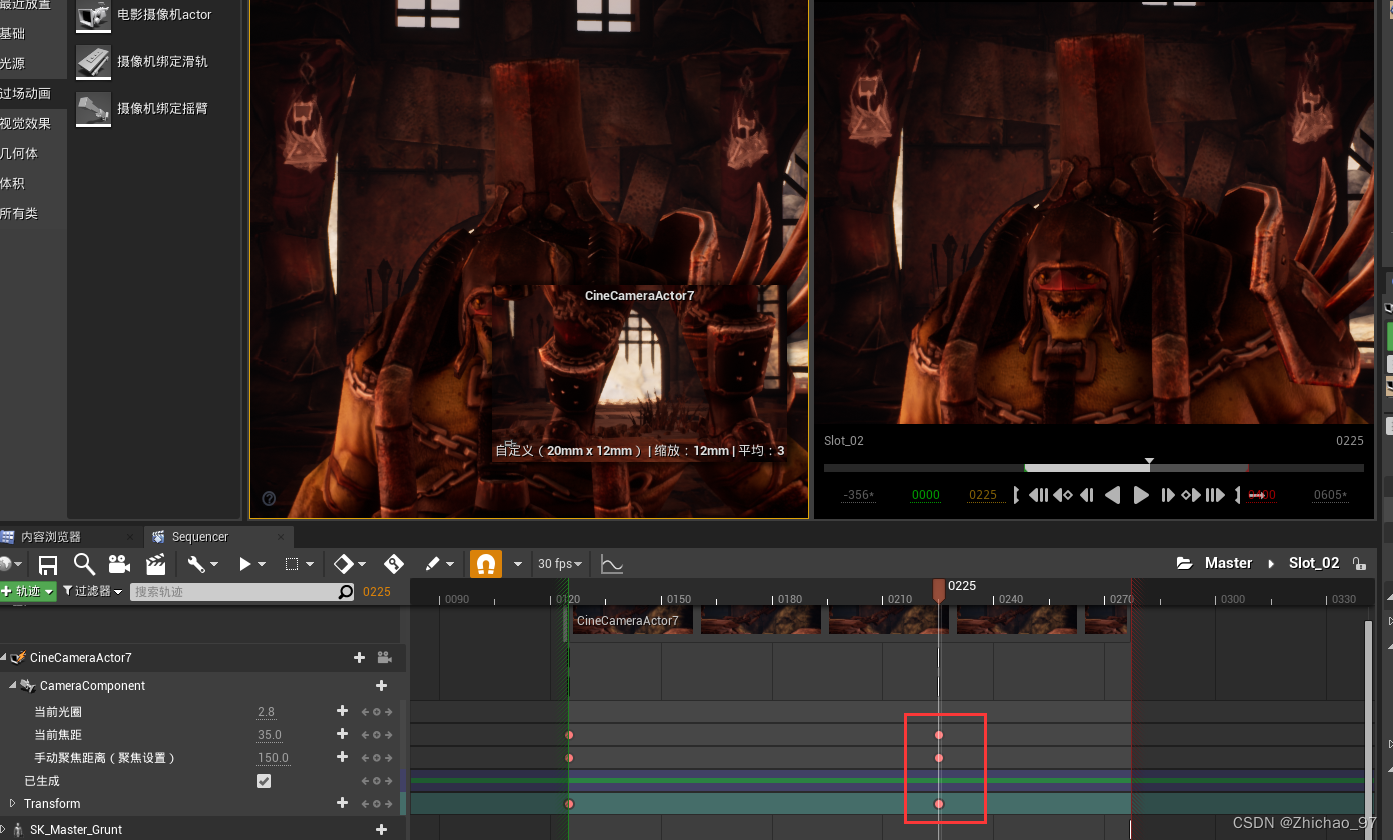Save the sequence with the floppy disk icon
The height and width of the screenshot is (840, 1393).
point(47,564)
